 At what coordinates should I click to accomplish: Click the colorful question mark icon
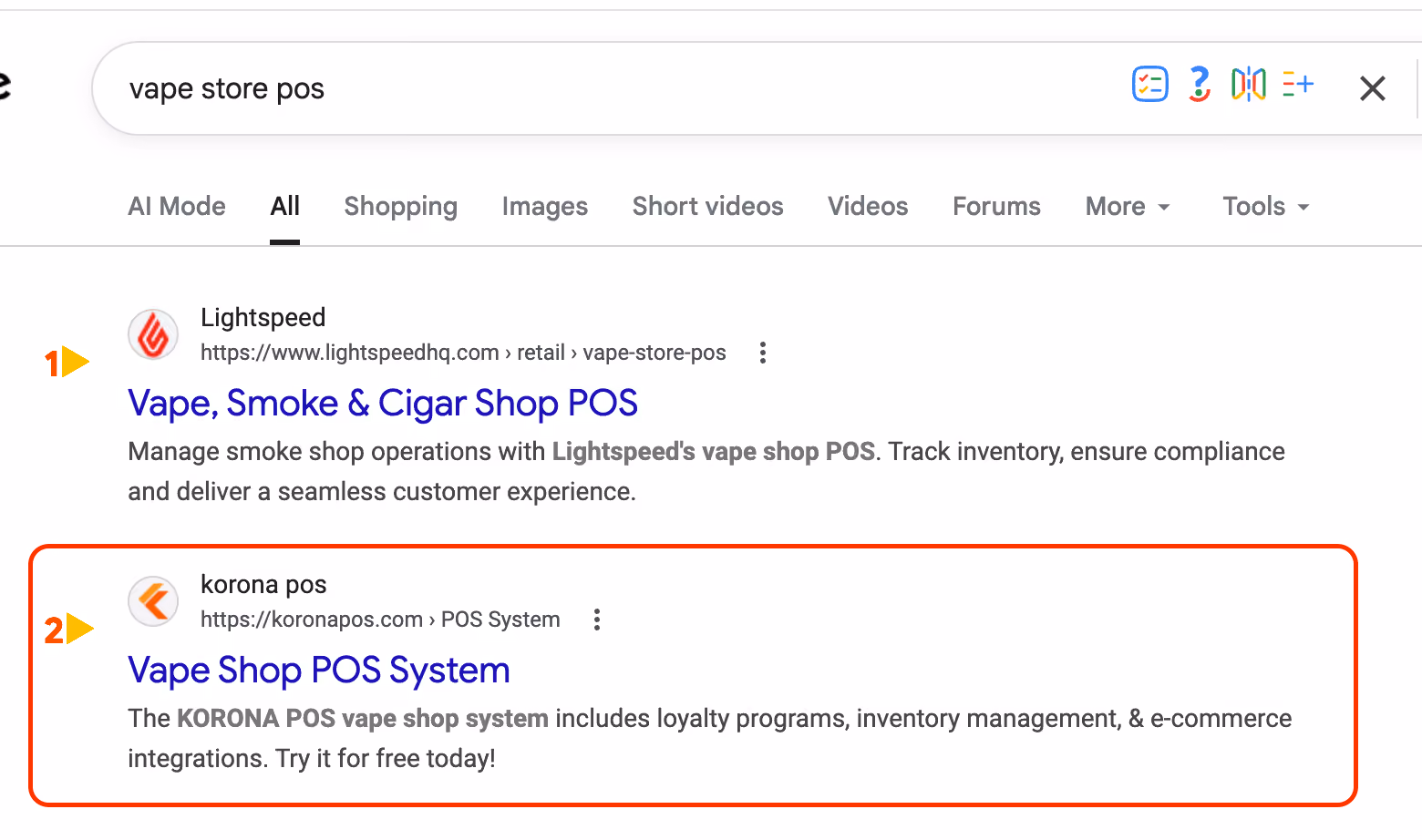(1200, 85)
